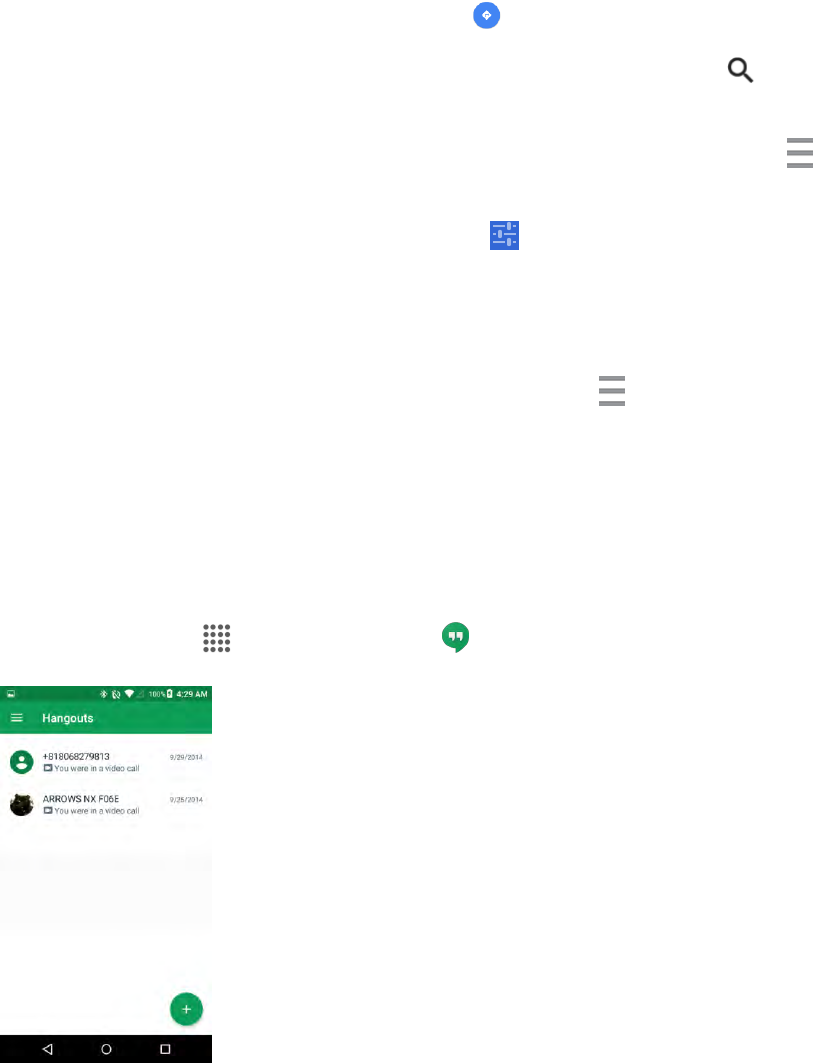Click the blue directions arrow icon
This screenshot has height=1063, width=813.
point(486,15)
